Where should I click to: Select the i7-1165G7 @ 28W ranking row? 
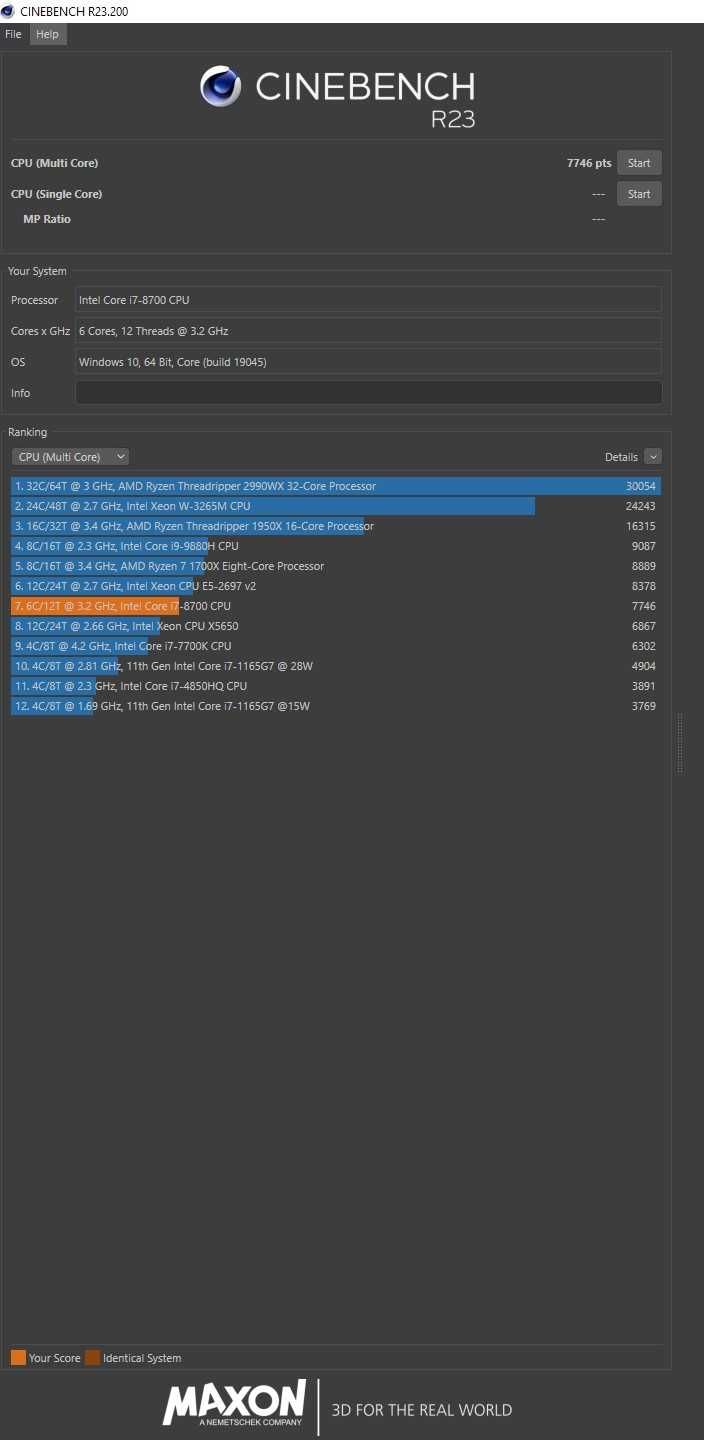[336, 666]
